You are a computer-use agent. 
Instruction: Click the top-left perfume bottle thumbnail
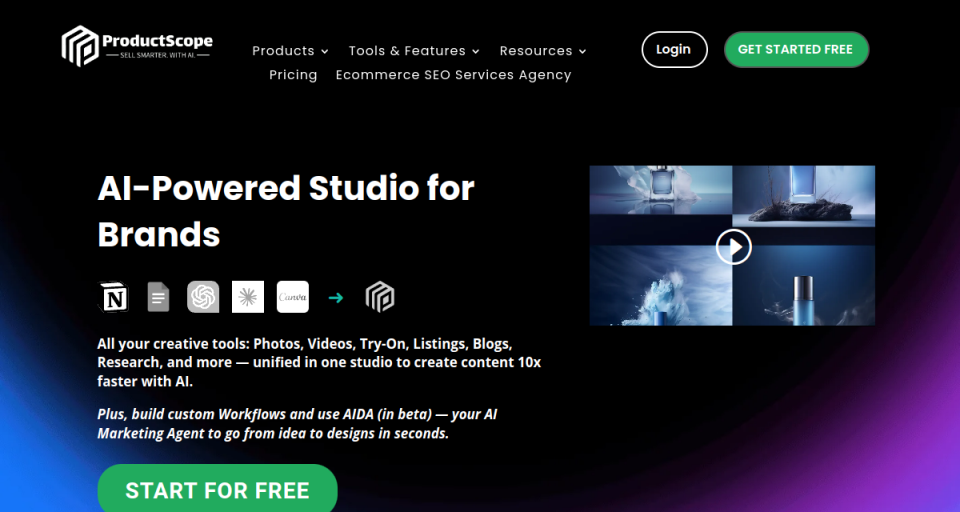(x=661, y=197)
